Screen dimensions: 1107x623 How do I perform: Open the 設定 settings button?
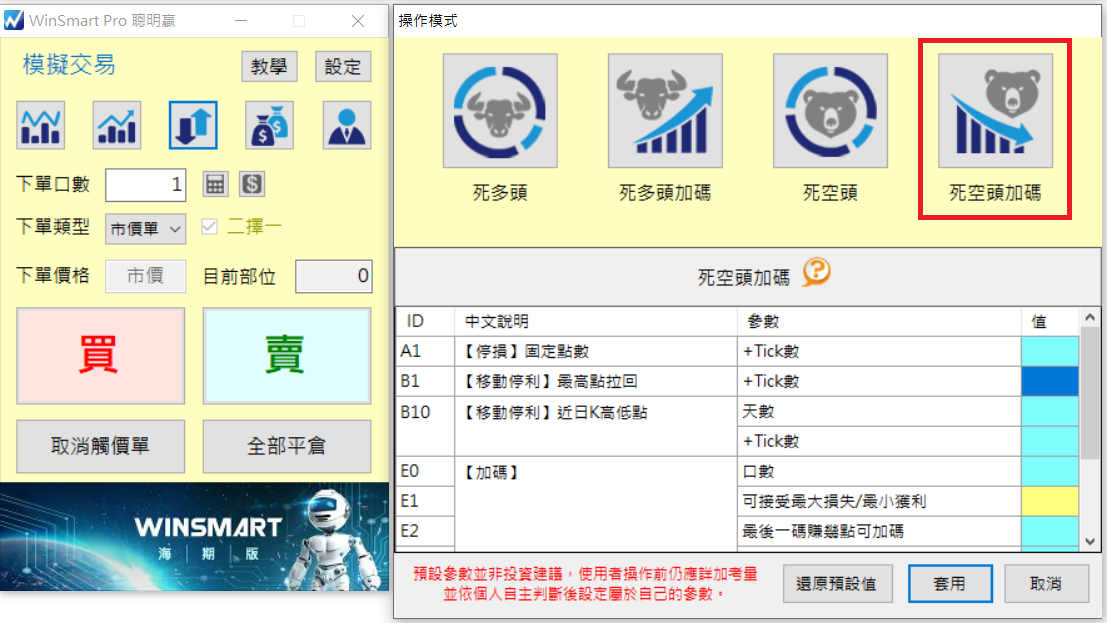343,66
